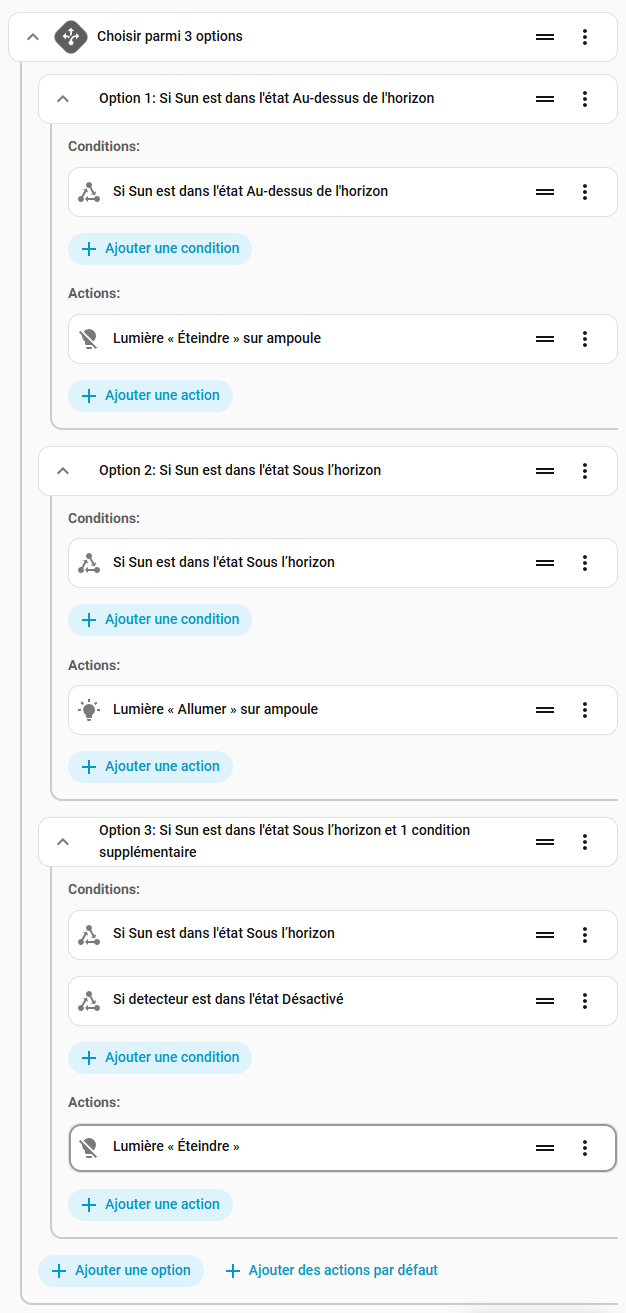The height and width of the screenshot is (1313, 626).
Task: Click Ajouter une option button
Action: 121,1271
